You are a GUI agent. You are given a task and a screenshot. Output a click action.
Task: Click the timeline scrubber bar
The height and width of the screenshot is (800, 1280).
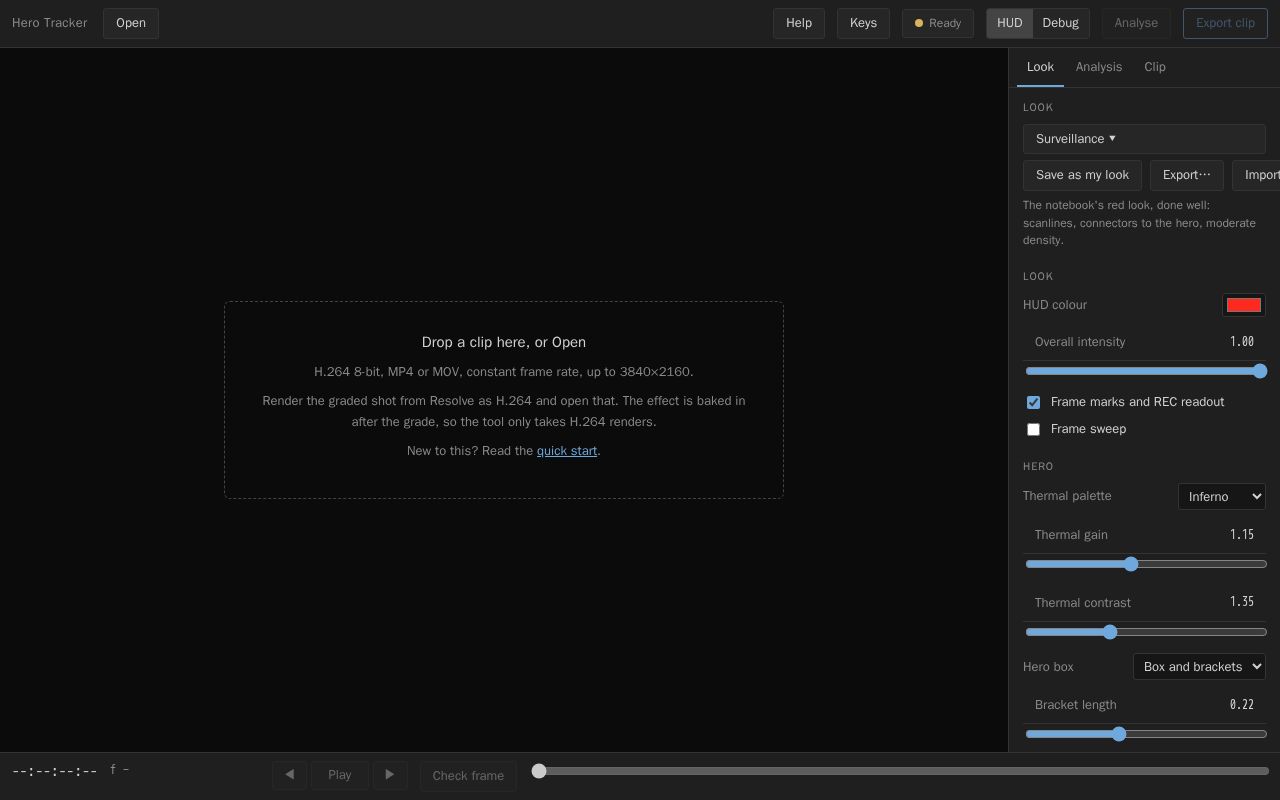[x=901, y=771]
